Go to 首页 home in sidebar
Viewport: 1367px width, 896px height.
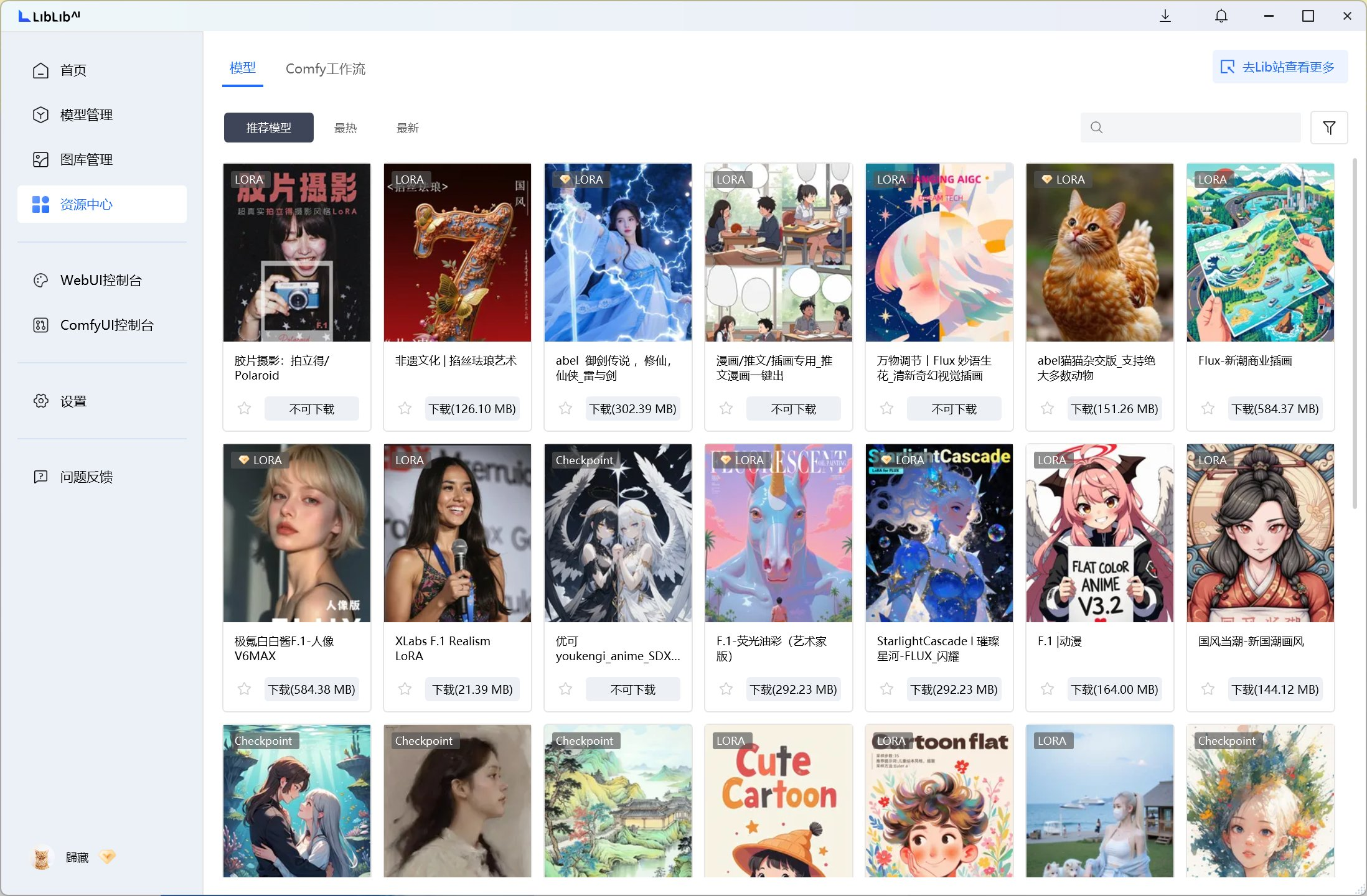(73, 70)
